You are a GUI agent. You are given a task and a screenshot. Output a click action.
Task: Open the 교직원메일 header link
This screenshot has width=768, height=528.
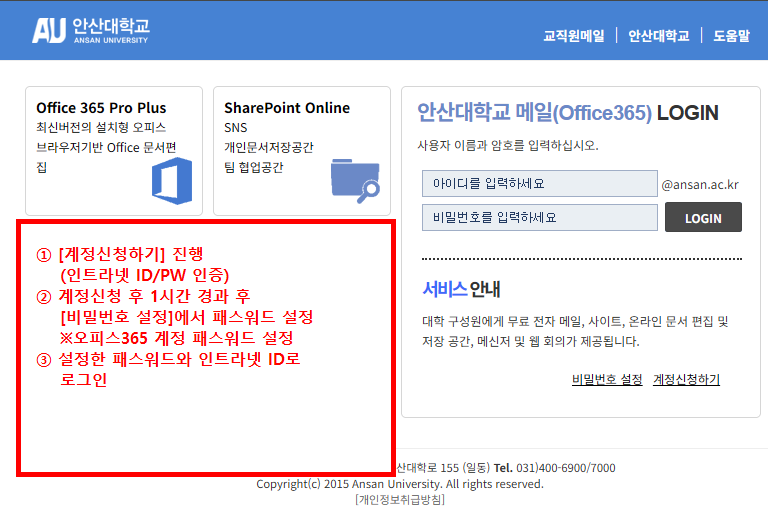coord(574,36)
